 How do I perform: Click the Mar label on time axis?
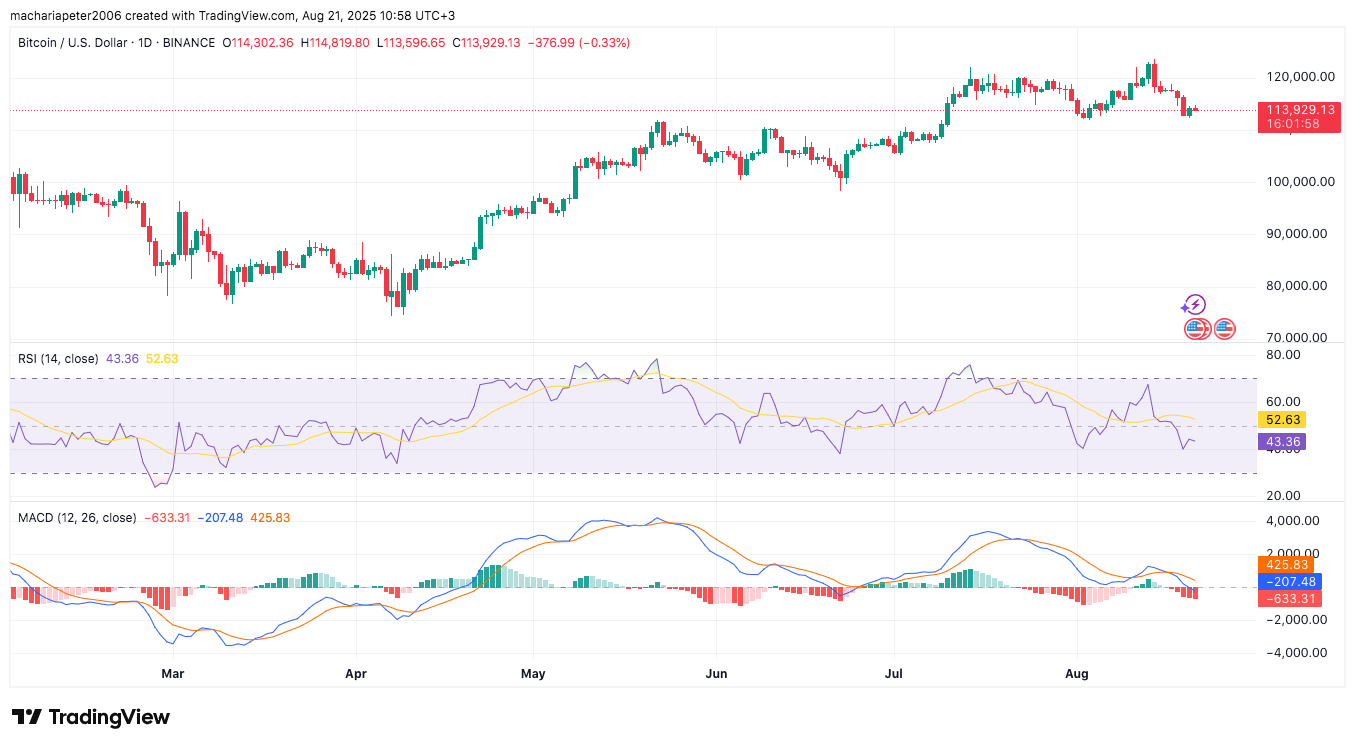pyautogui.click(x=173, y=674)
